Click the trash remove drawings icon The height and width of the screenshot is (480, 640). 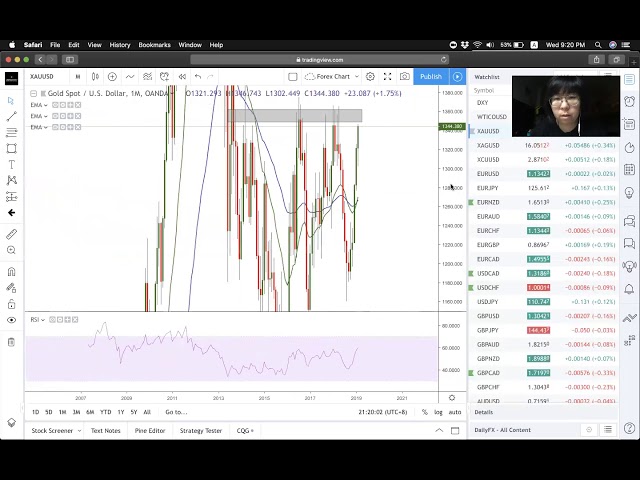pyautogui.click(x=11, y=342)
